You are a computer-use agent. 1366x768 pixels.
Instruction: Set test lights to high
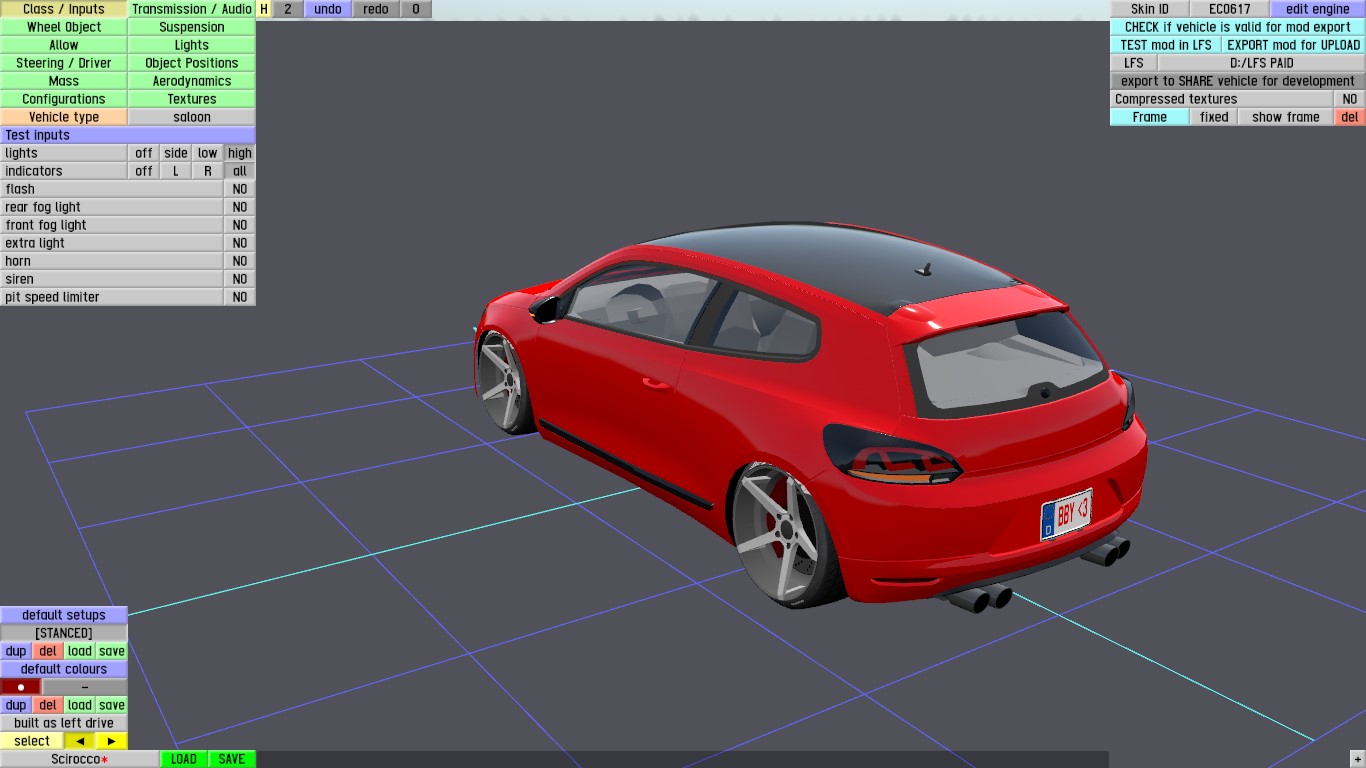coord(240,153)
